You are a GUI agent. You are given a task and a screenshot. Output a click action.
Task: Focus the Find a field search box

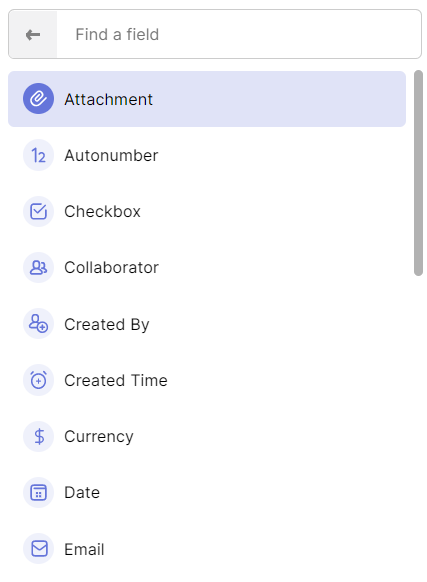239,35
